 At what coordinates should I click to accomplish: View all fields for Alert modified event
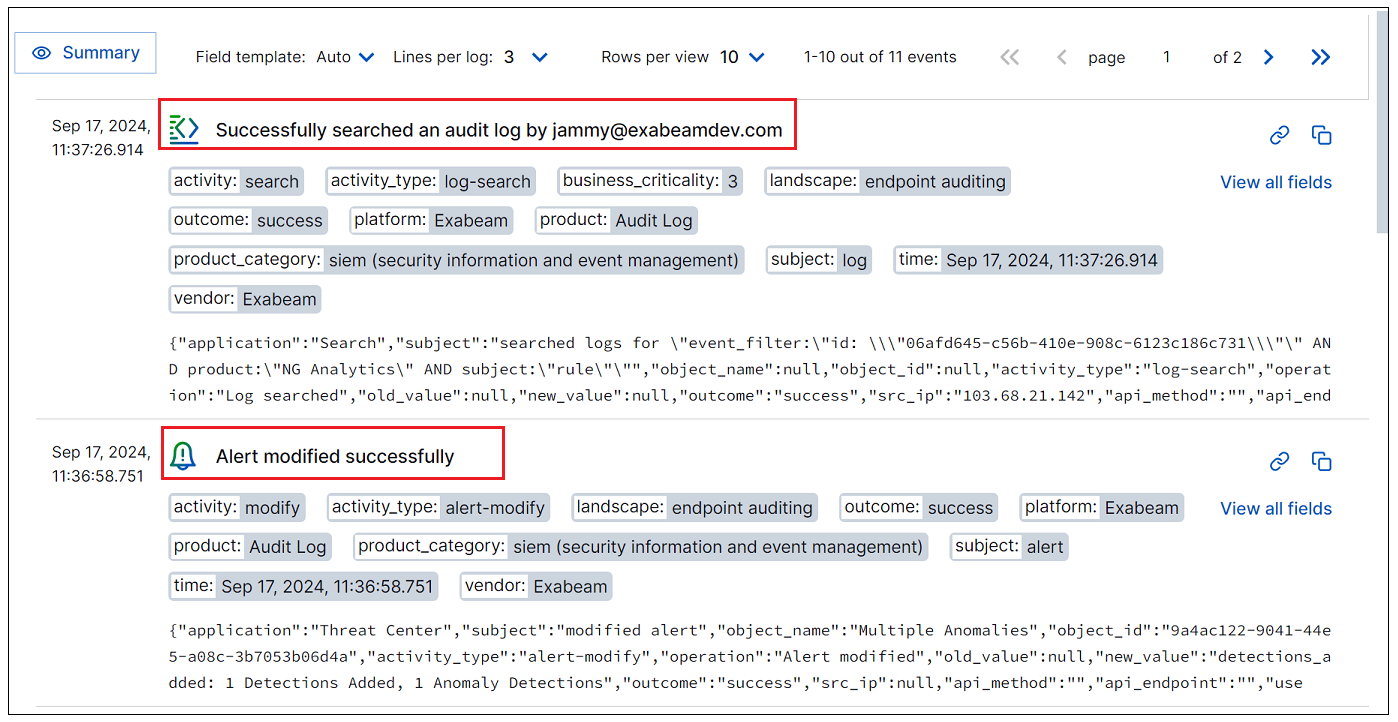click(x=1276, y=508)
